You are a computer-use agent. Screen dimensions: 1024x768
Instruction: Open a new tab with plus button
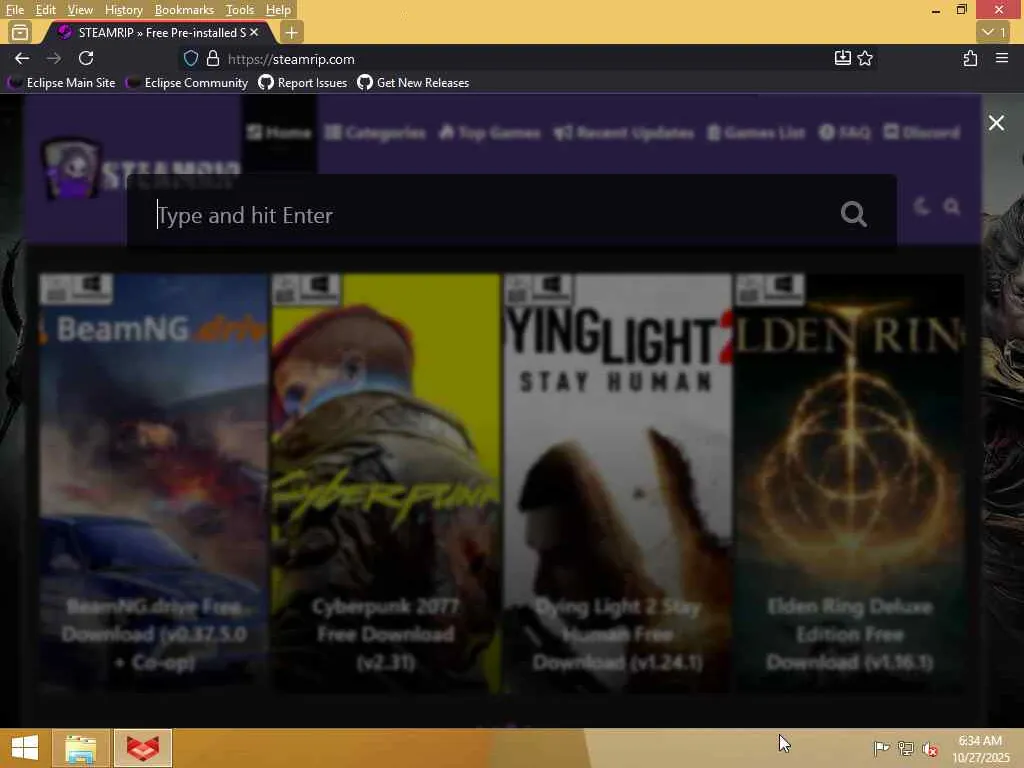click(291, 32)
